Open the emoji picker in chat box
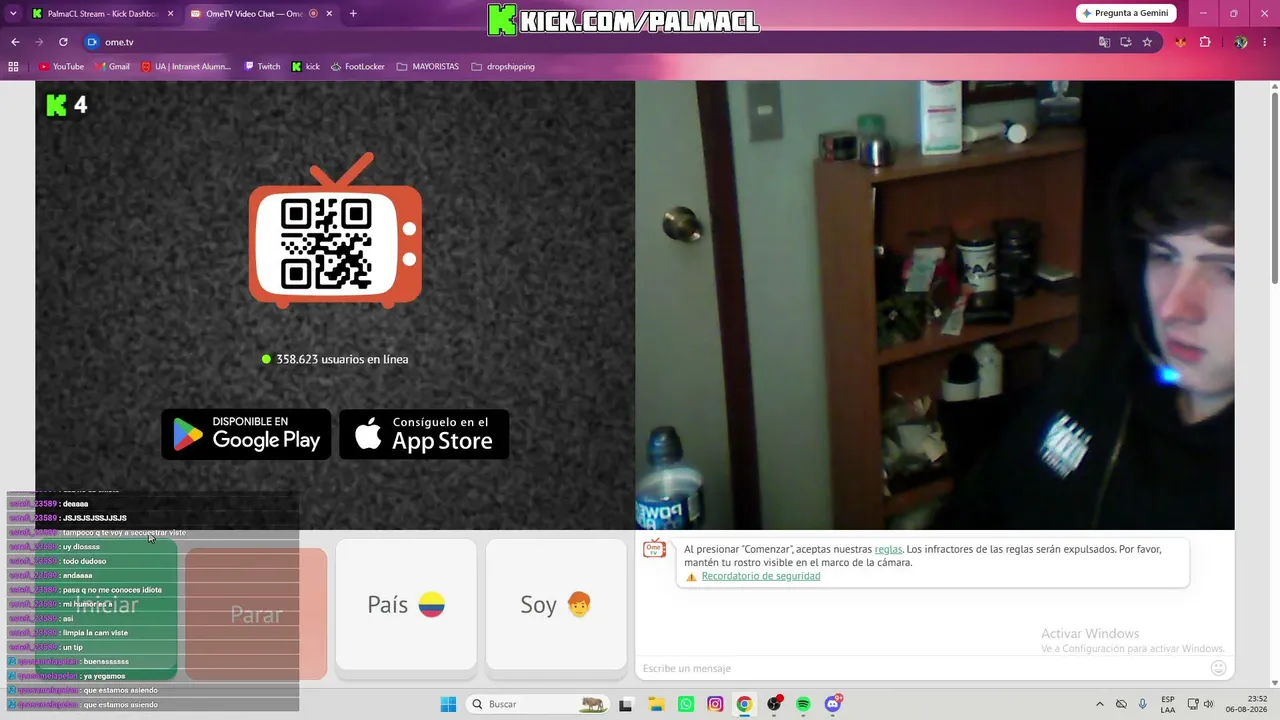Image resolution: width=1280 pixels, height=720 pixels. tap(1218, 668)
